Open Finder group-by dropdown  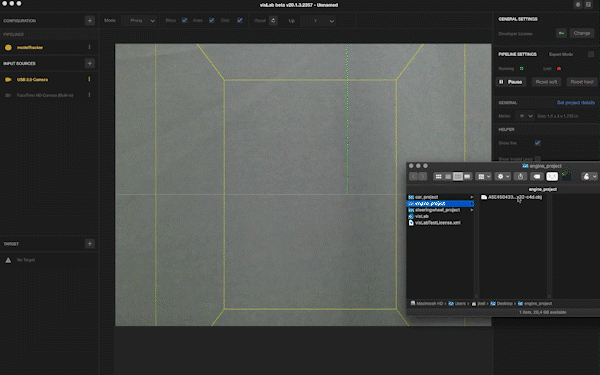pos(484,176)
